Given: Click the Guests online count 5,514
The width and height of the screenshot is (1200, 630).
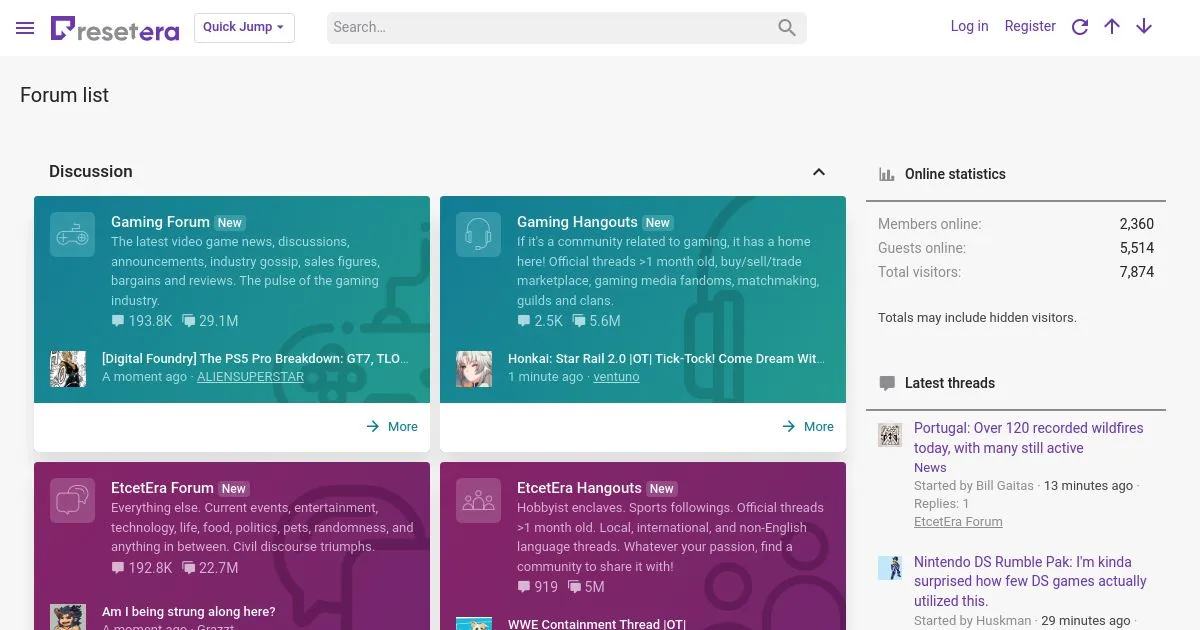Looking at the screenshot, I should coord(1137,248).
